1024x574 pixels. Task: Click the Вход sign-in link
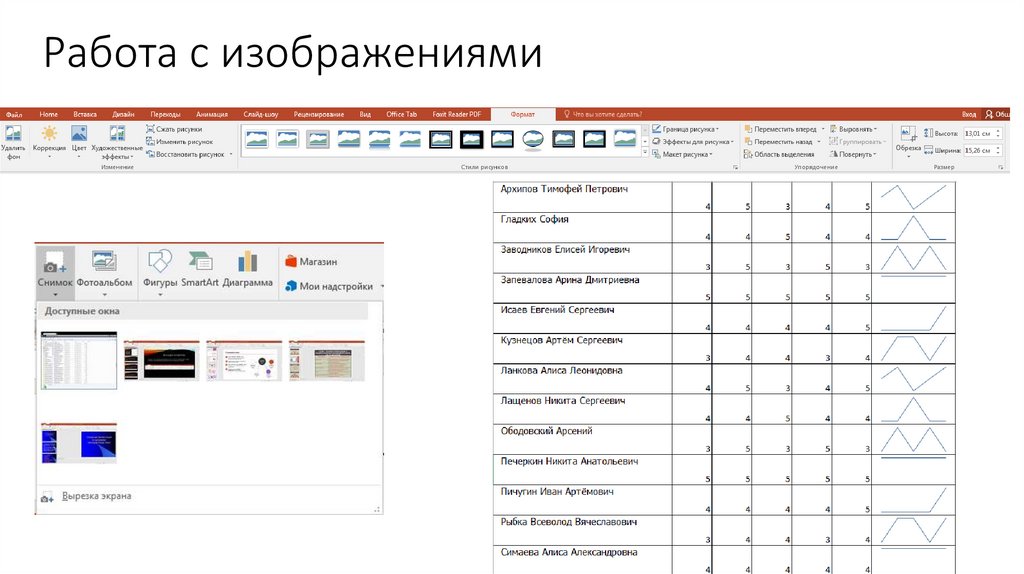click(968, 114)
